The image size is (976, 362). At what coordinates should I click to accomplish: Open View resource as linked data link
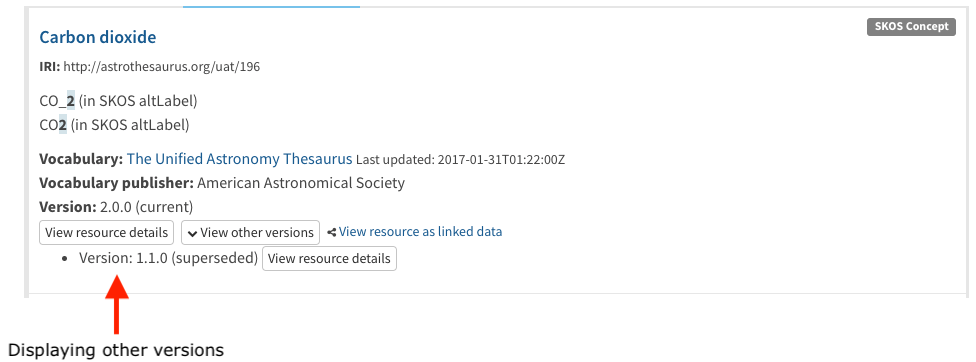420,231
